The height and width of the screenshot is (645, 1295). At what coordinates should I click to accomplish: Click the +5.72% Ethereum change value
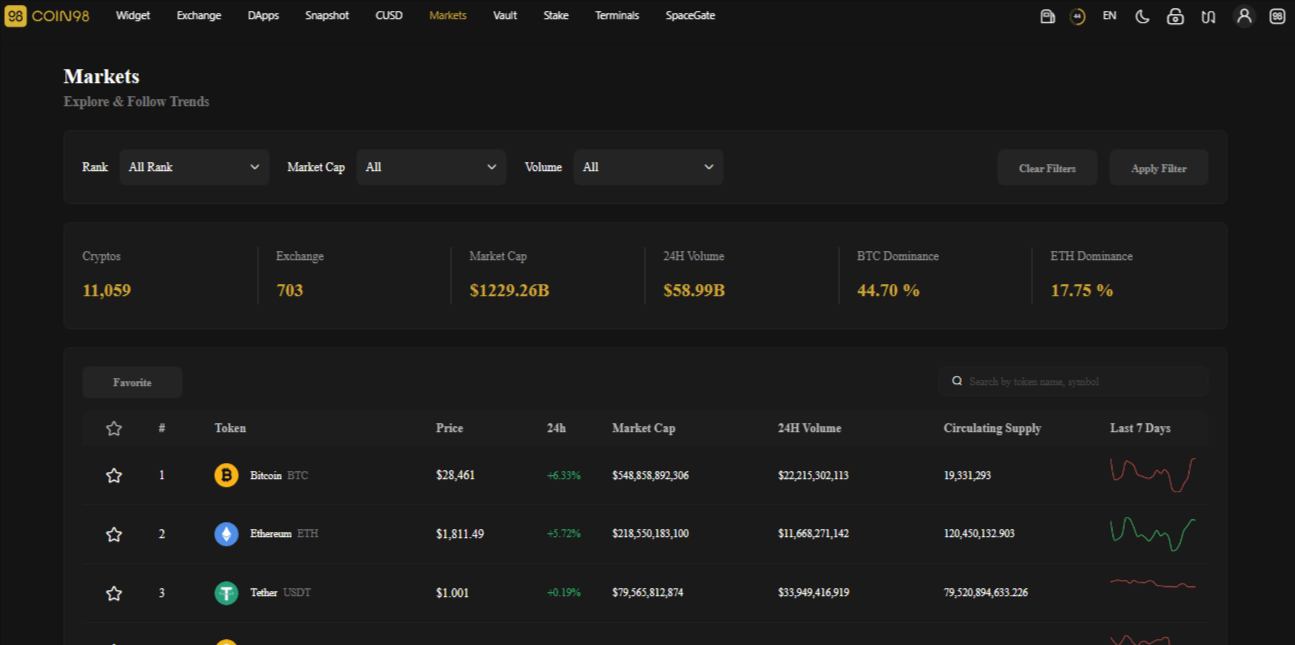[x=564, y=534]
